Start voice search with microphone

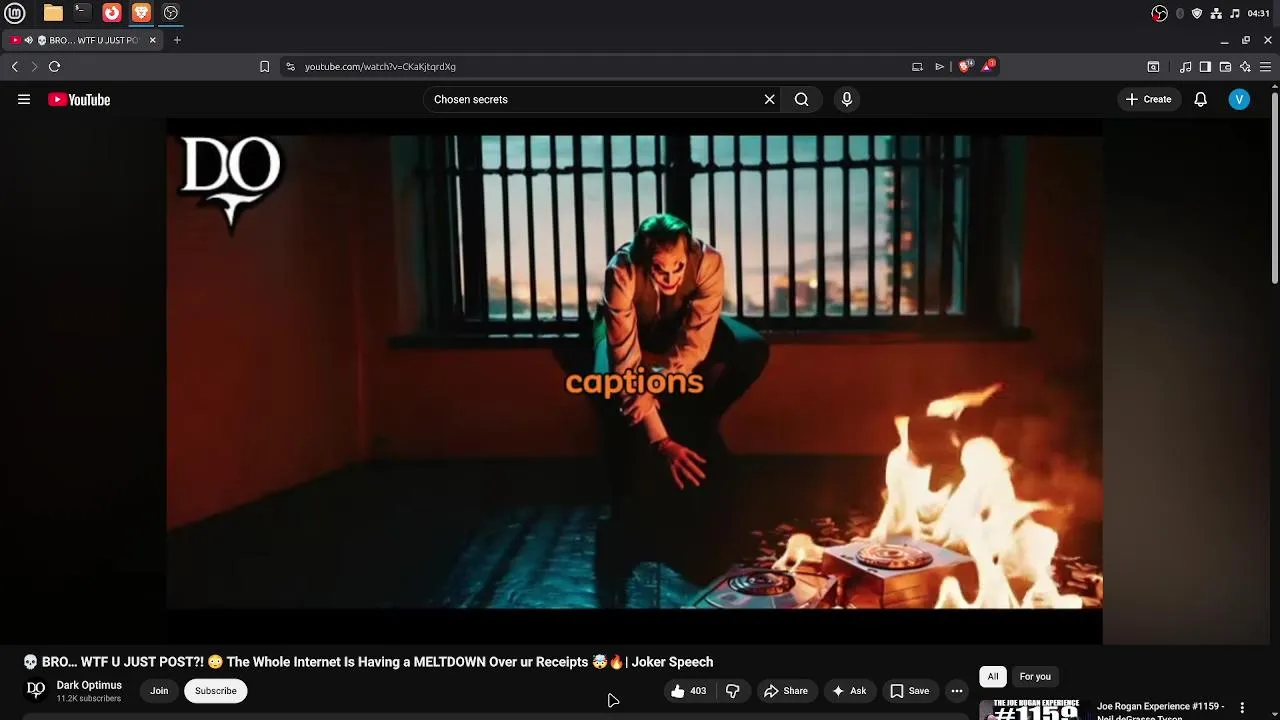(846, 99)
